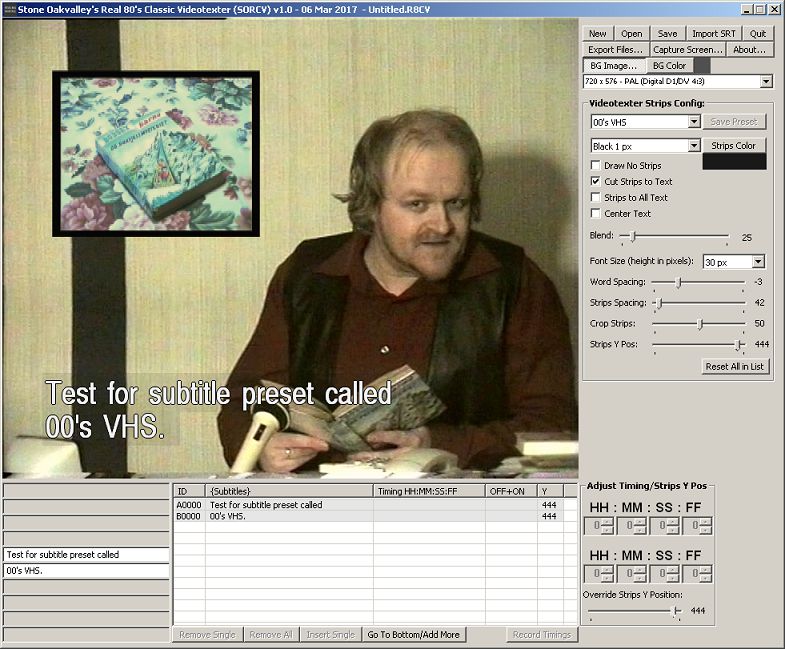Open the 720 x 576 PAL resolution dropdown

766,81
